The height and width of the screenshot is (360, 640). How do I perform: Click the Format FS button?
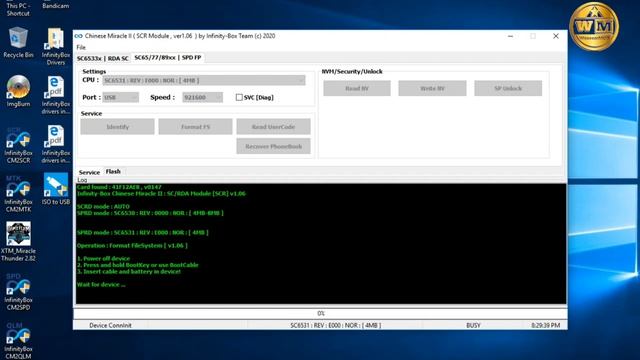click(196, 127)
